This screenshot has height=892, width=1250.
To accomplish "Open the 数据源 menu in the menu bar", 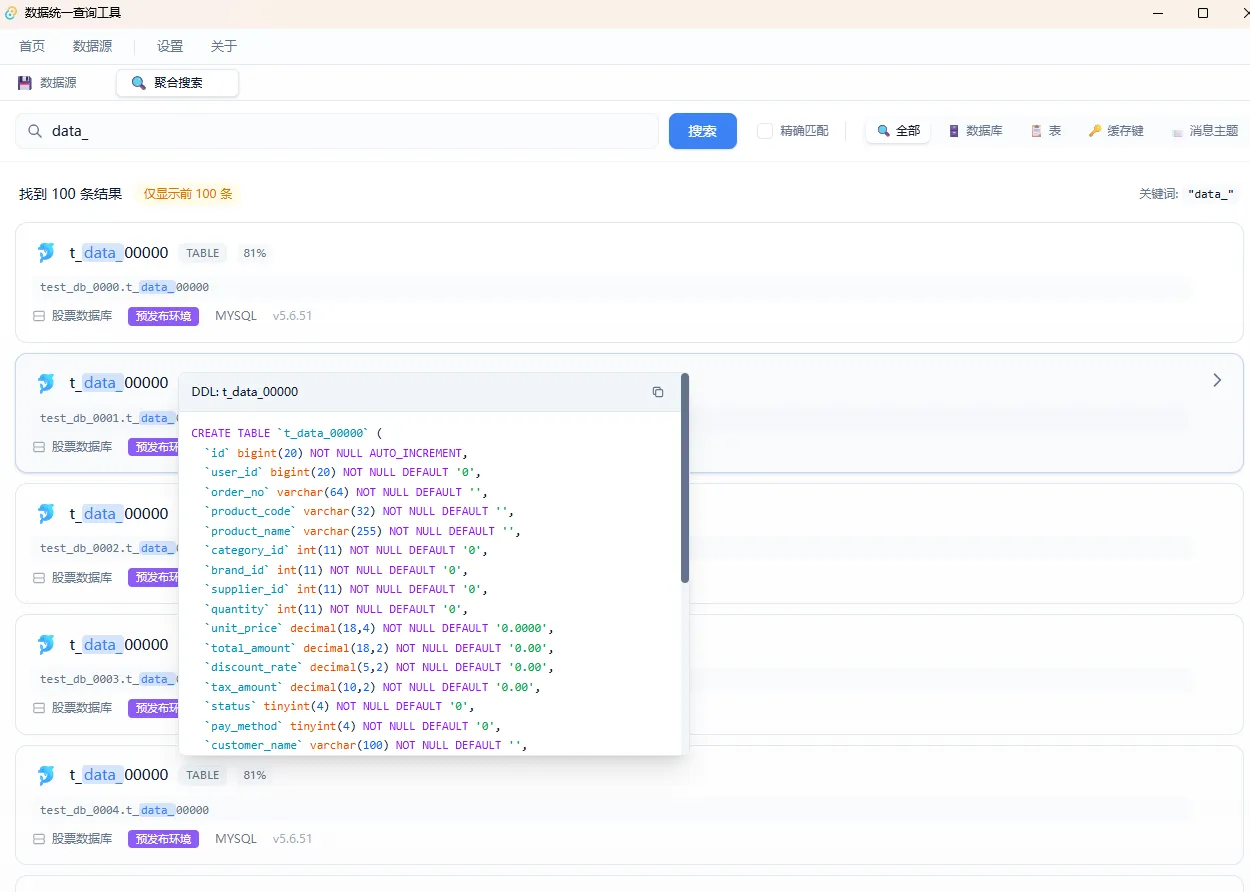I will 92,46.
